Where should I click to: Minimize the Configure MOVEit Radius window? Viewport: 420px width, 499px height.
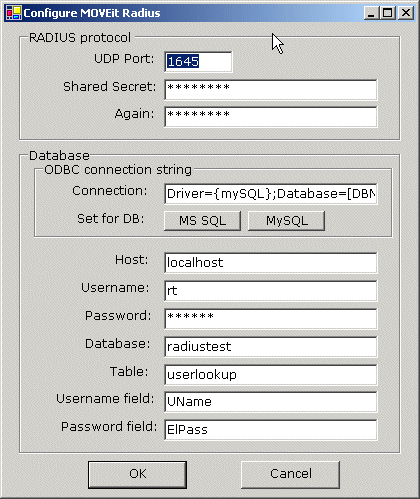(x=371, y=13)
